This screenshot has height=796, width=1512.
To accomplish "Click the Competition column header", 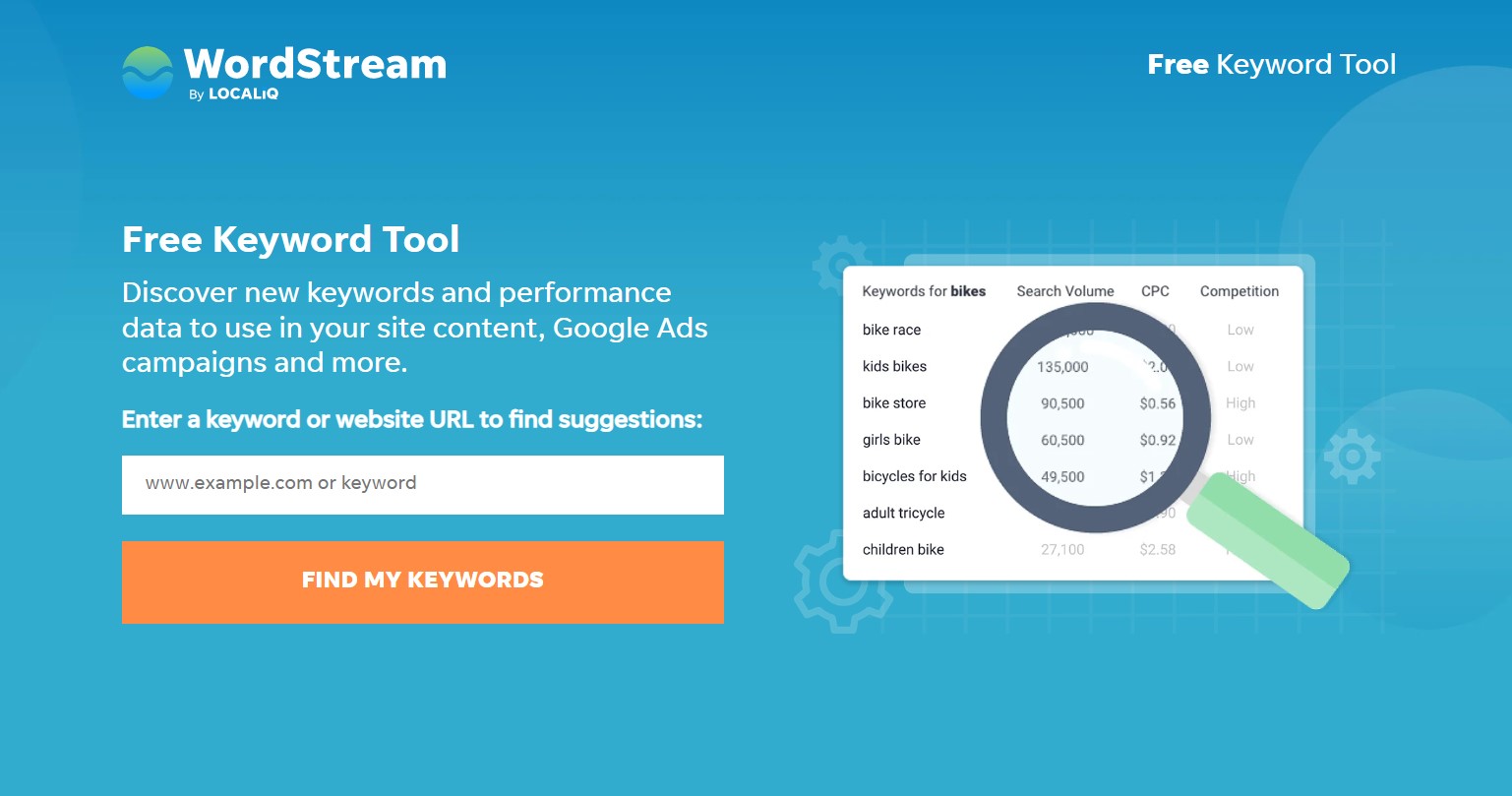I will [x=1240, y=291].
